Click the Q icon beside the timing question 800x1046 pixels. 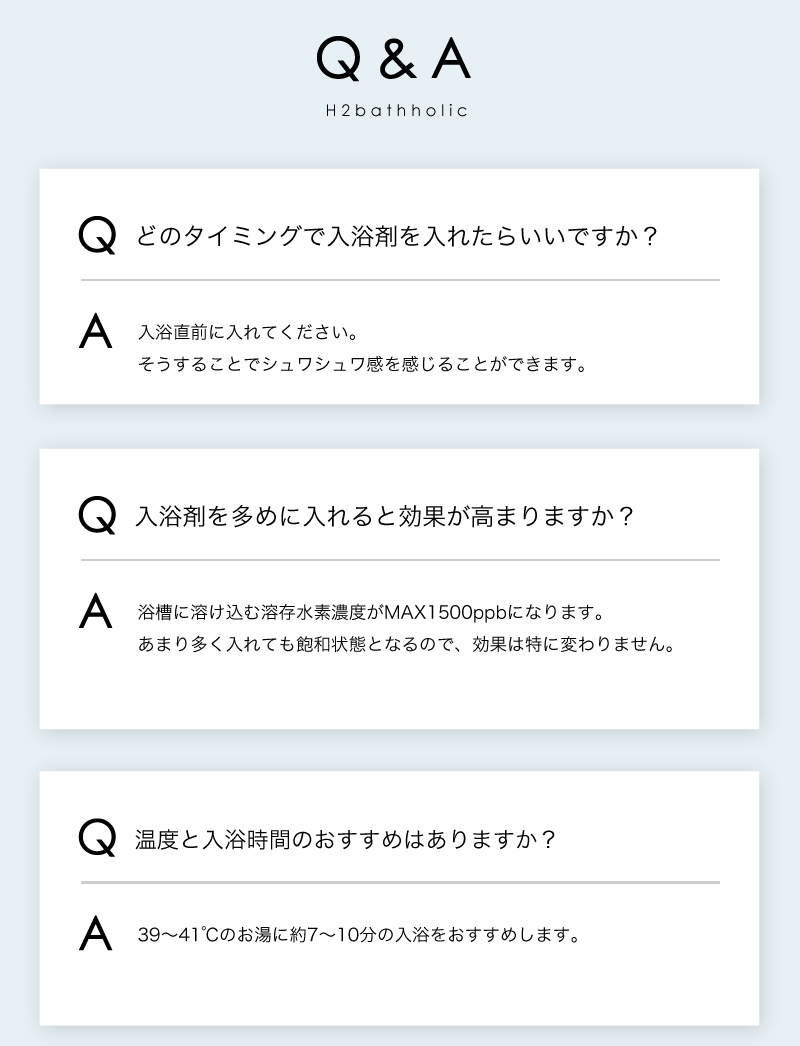97,236
